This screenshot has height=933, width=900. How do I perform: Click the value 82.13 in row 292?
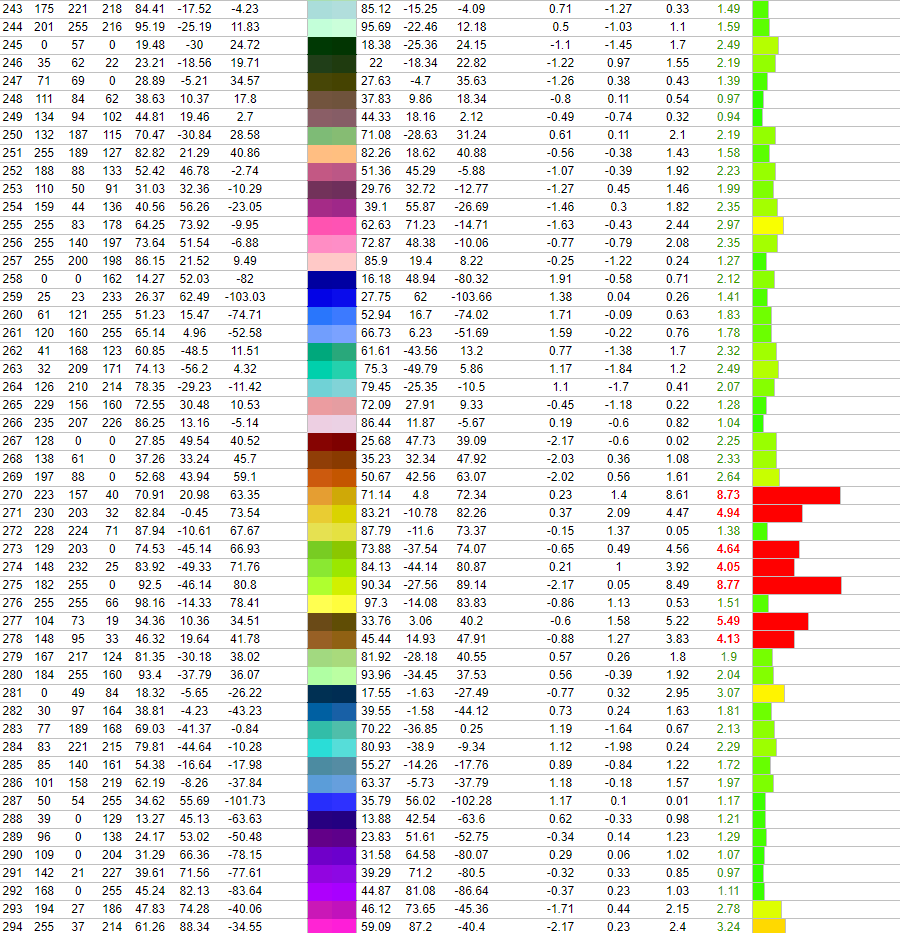point(195,891)
